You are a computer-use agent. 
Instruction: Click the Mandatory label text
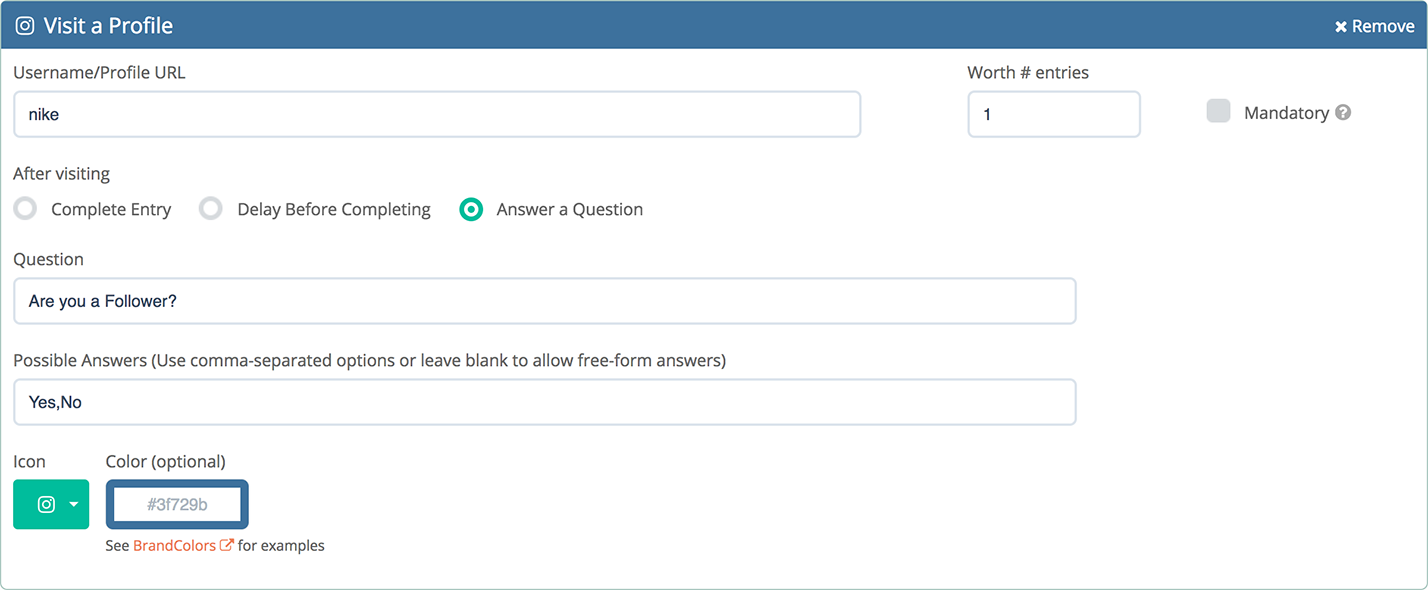click(1286, 113)
